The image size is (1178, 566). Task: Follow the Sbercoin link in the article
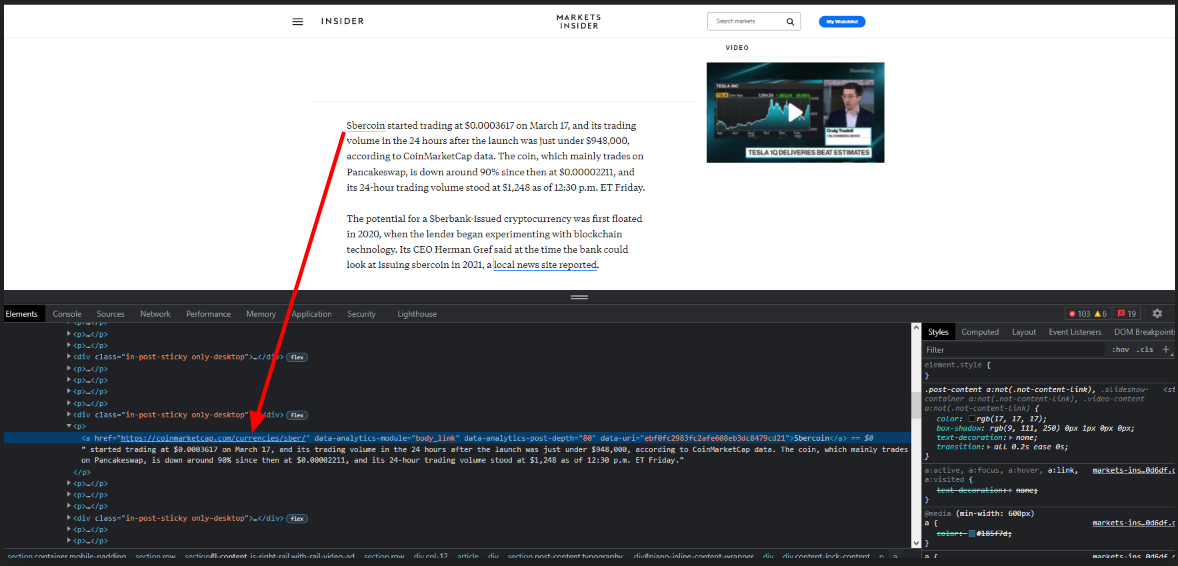pyautogui.click(x=366, y=125)
